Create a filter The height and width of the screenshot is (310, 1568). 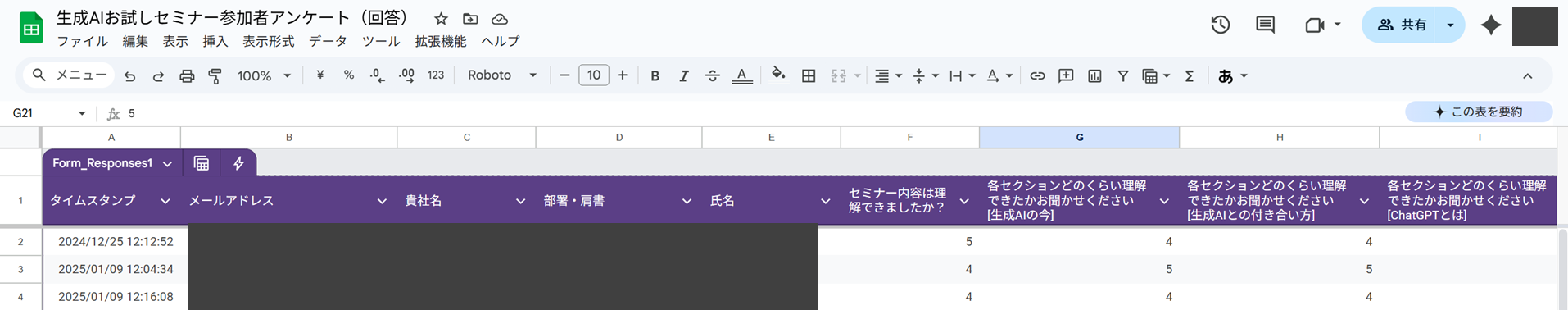click(1123, 75)
